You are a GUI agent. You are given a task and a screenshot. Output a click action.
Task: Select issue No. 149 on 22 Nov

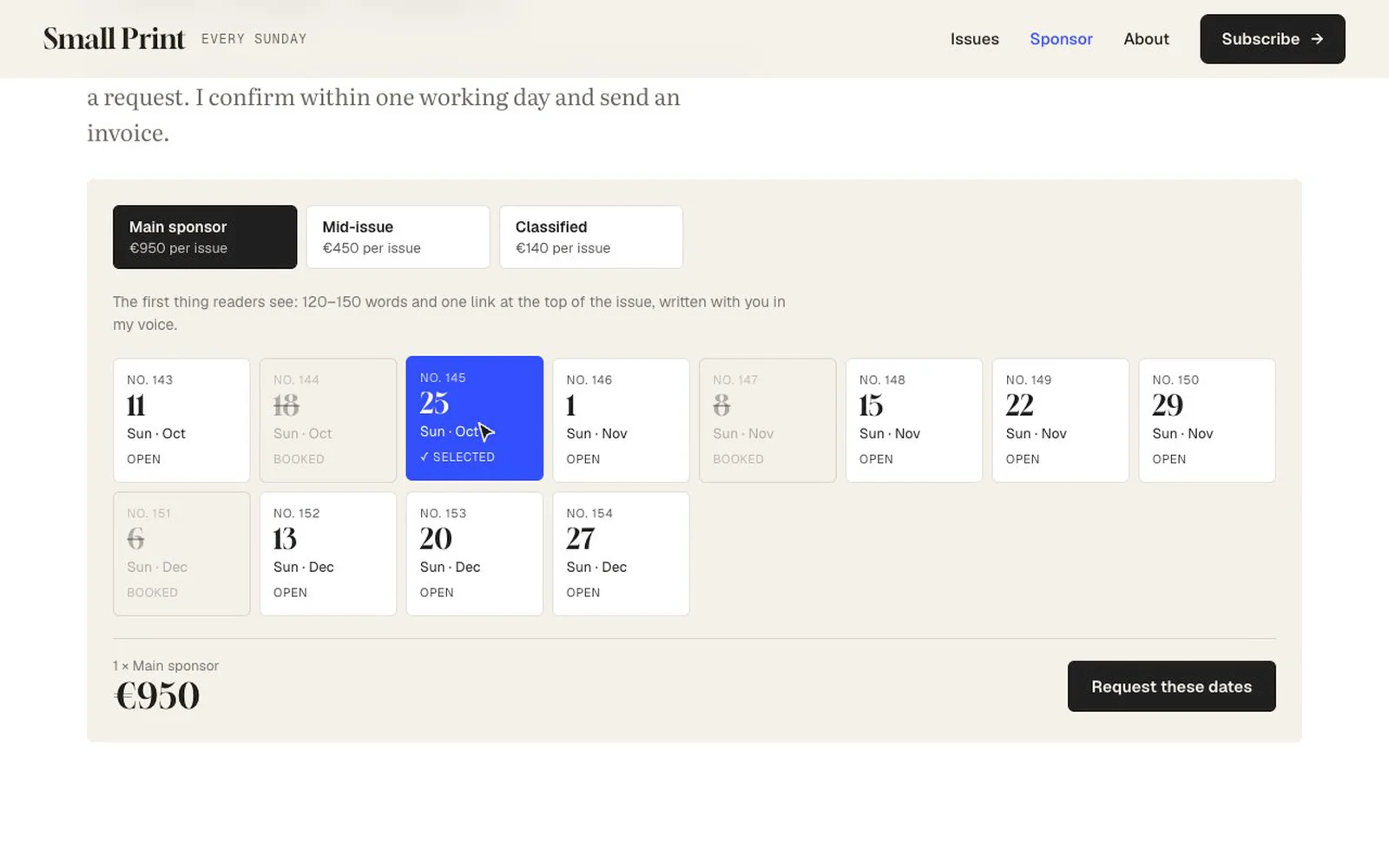[x=1061, y=420]
